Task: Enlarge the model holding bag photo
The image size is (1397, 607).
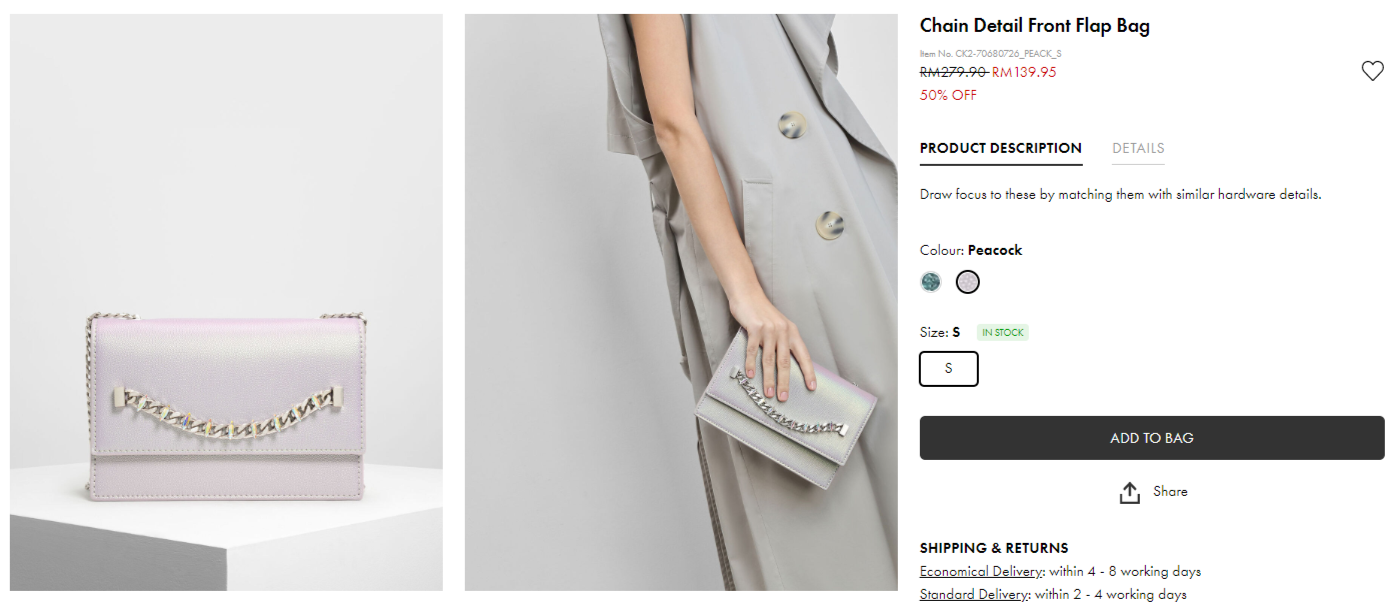Action: tap(681, 302)
